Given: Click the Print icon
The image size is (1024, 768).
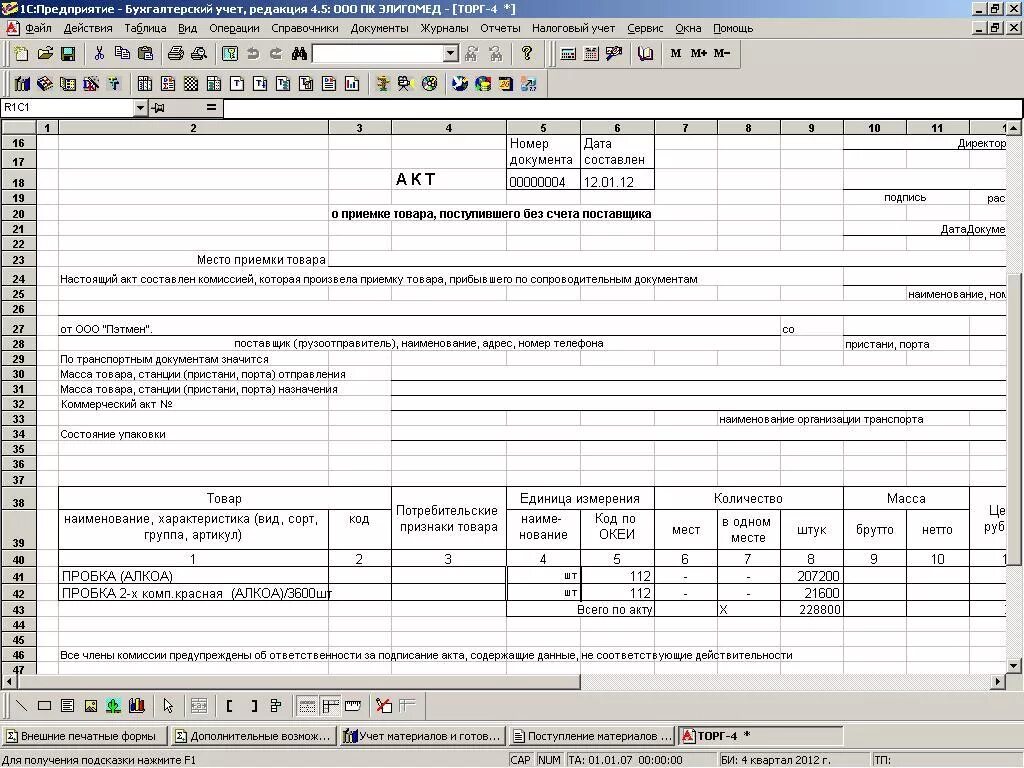Looking at the screenshot, I should pyautogui.click(x=176, y=54).
